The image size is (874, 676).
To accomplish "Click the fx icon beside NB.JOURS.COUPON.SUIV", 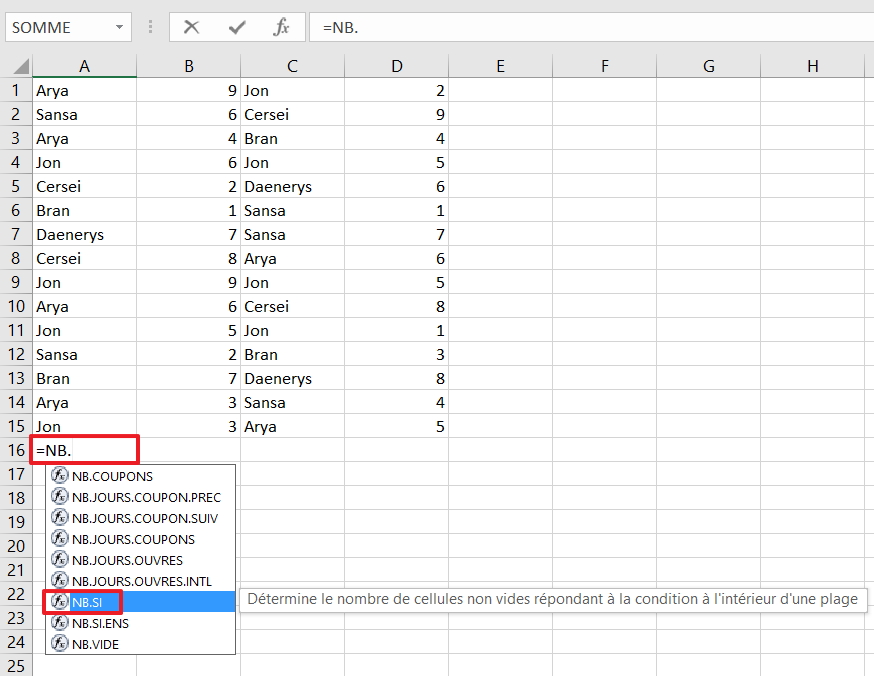I will coord(59,518).
